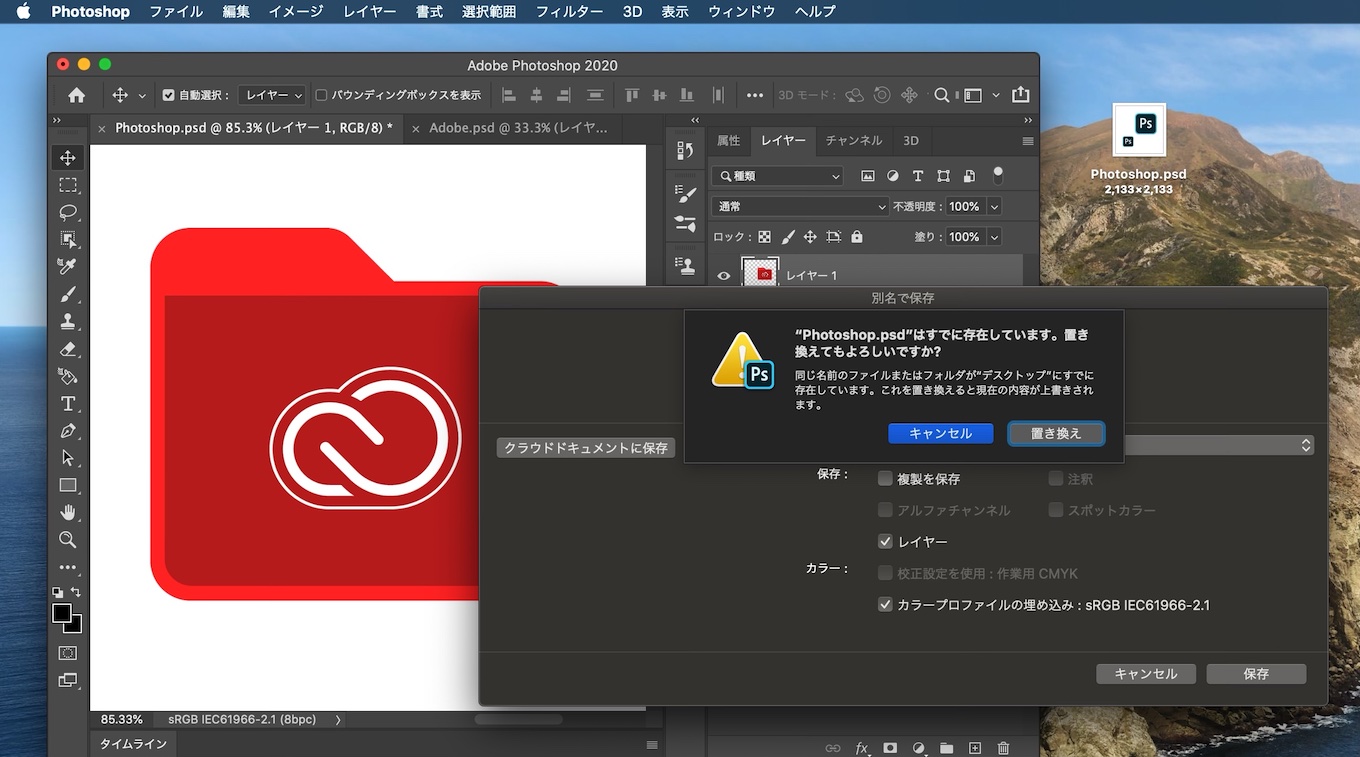The width and height of the screenshot is (1360, 757).
Task: Select the Type tool in left toolbar
Action: (68, 404)
